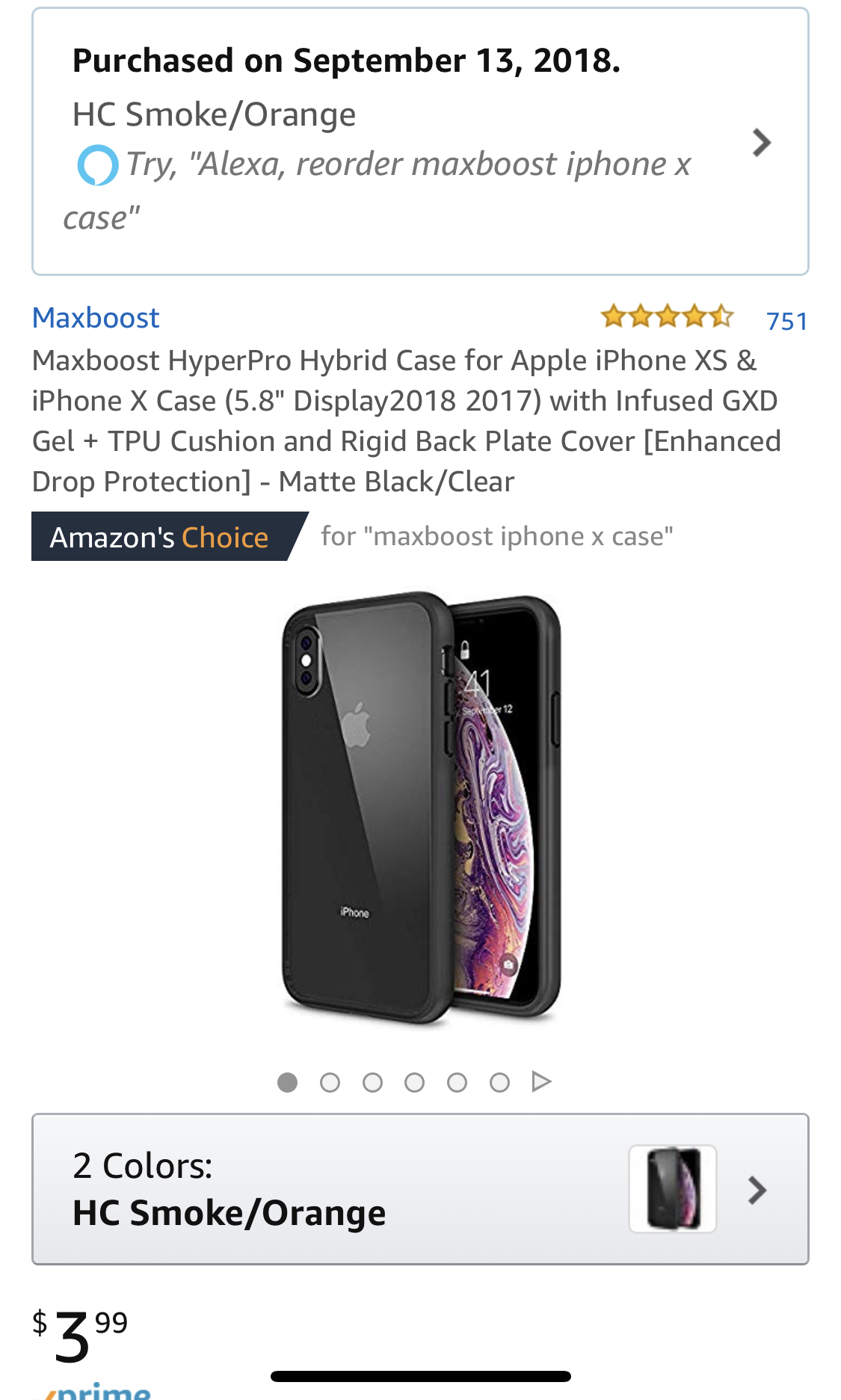The width and height of the screenshot is (841, 1400).
Task: Select first image carousel dot
Action: (x=287, y=1082)
